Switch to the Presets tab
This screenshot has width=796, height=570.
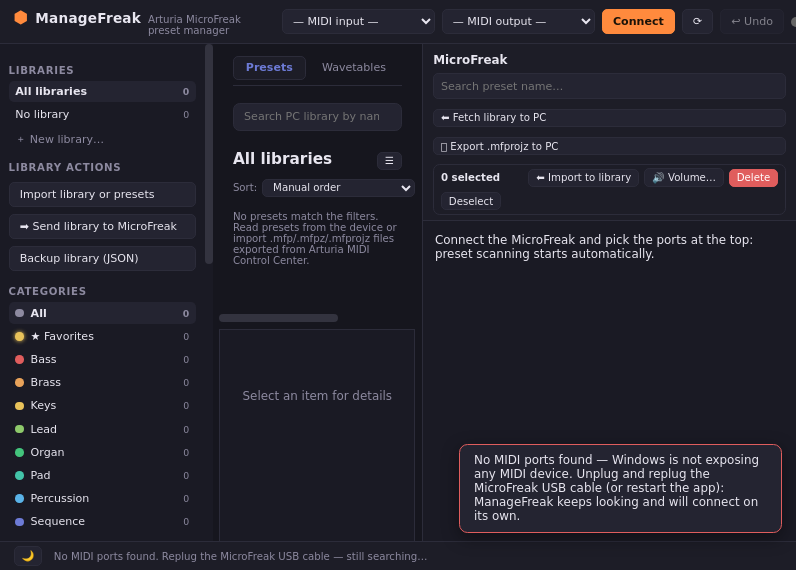tap(269, 68)
